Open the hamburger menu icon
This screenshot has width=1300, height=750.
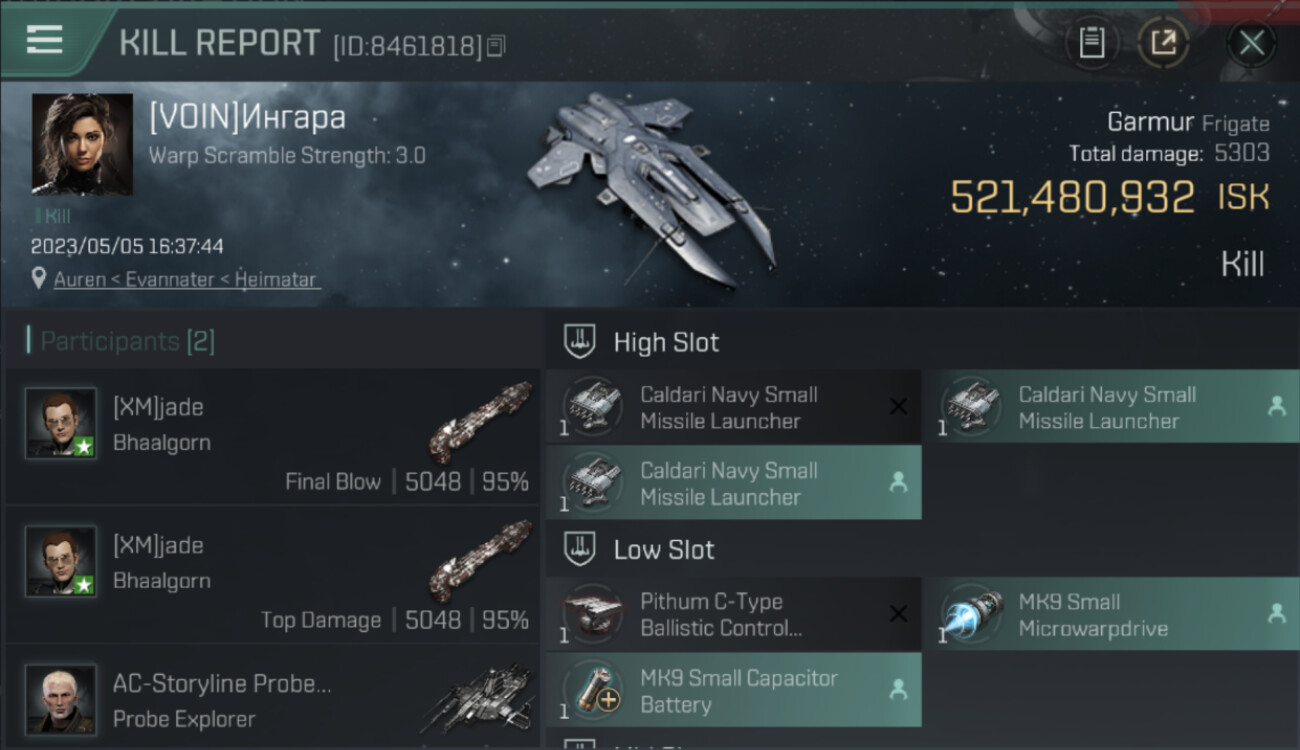pos(45,40)
